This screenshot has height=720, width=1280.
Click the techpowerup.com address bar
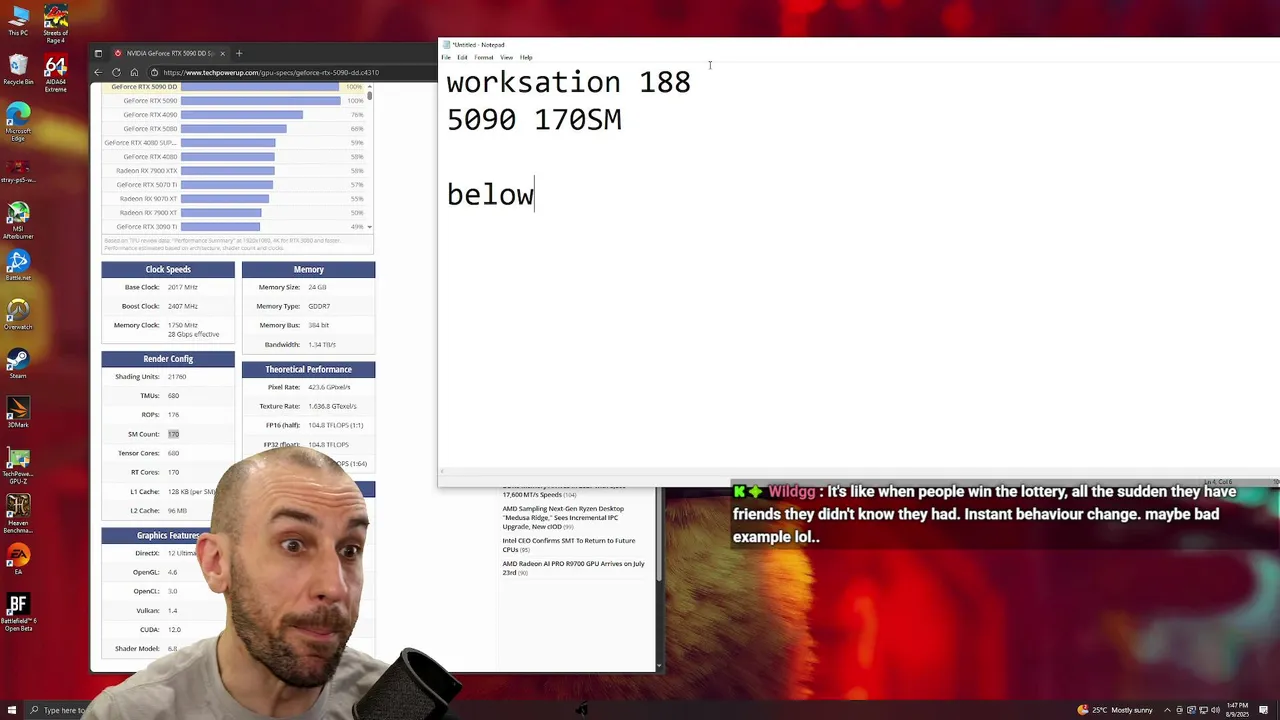[x=270, y=72]
